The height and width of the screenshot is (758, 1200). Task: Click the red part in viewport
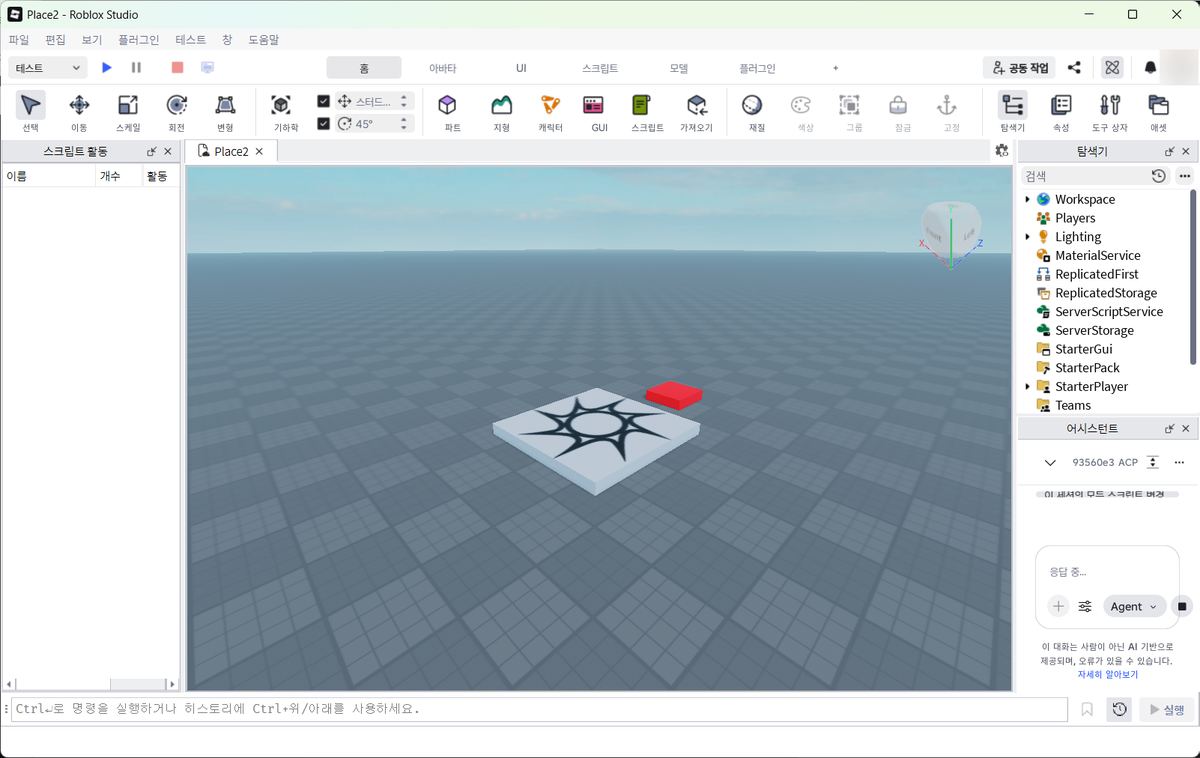pos(674,394)
